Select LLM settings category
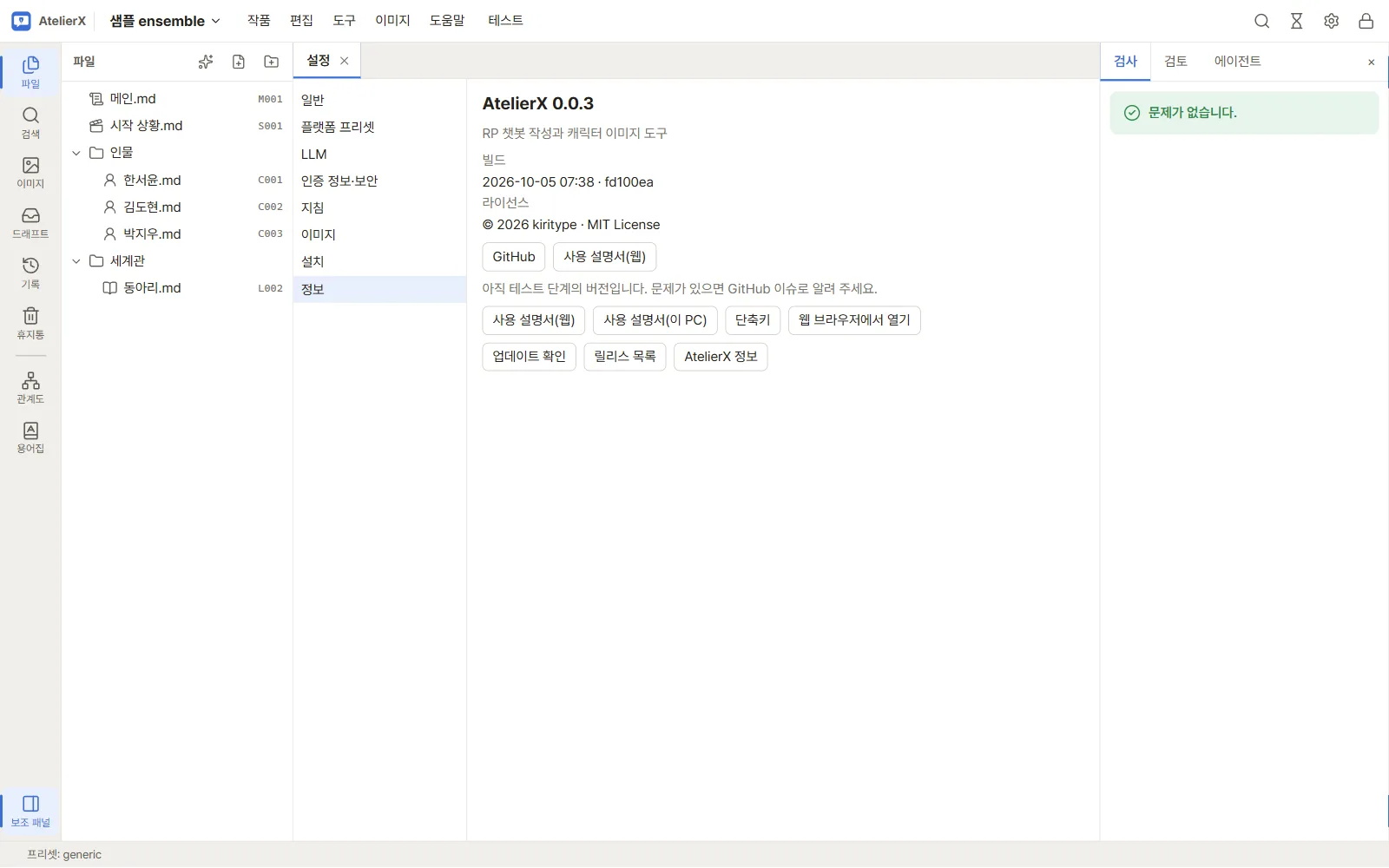The image size is (1389, 868). pos(379,155)
